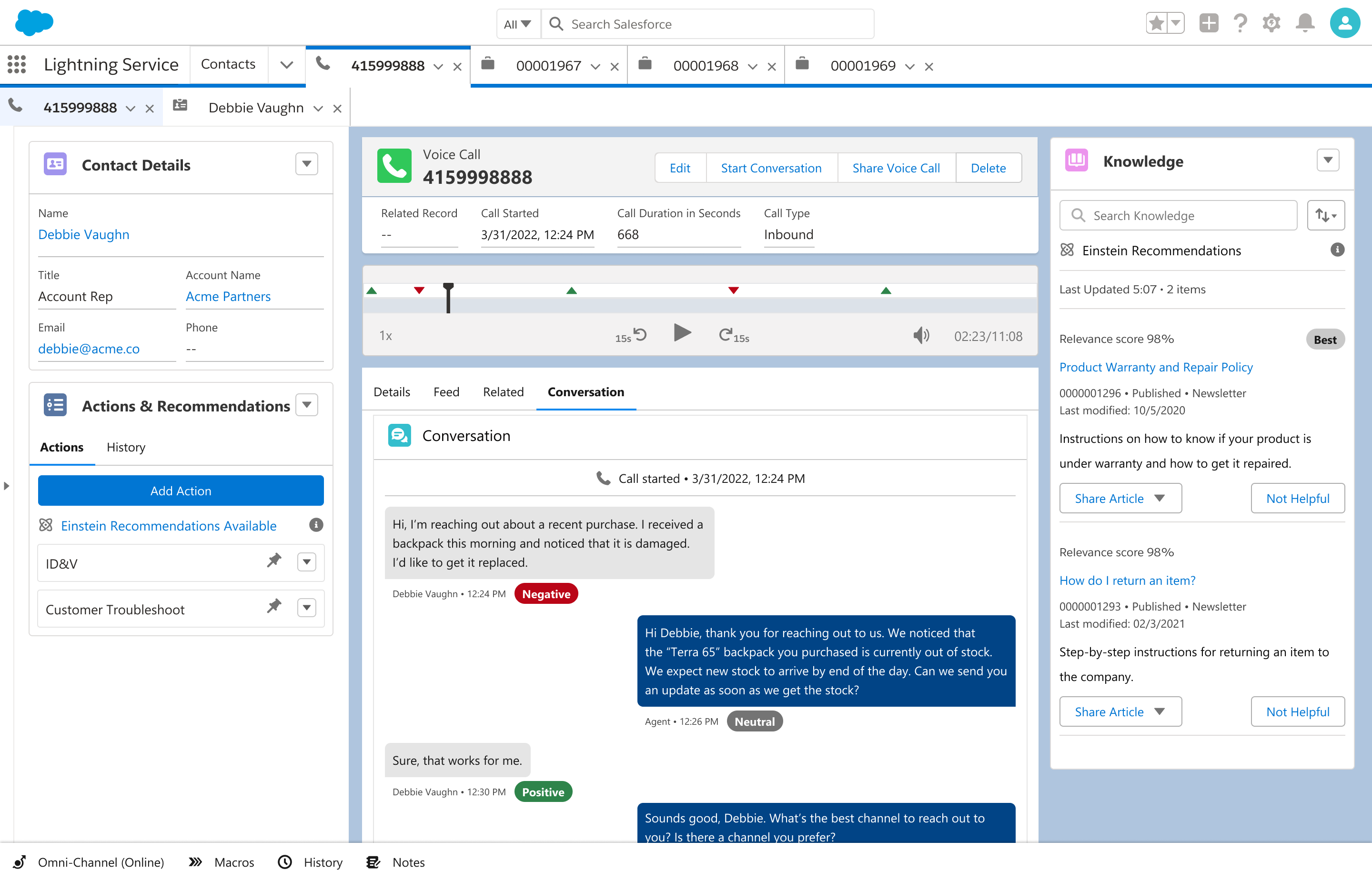Screen dimensions: 1372x881
Task: Click the How do I return an item link
Action: (1128, 580)
